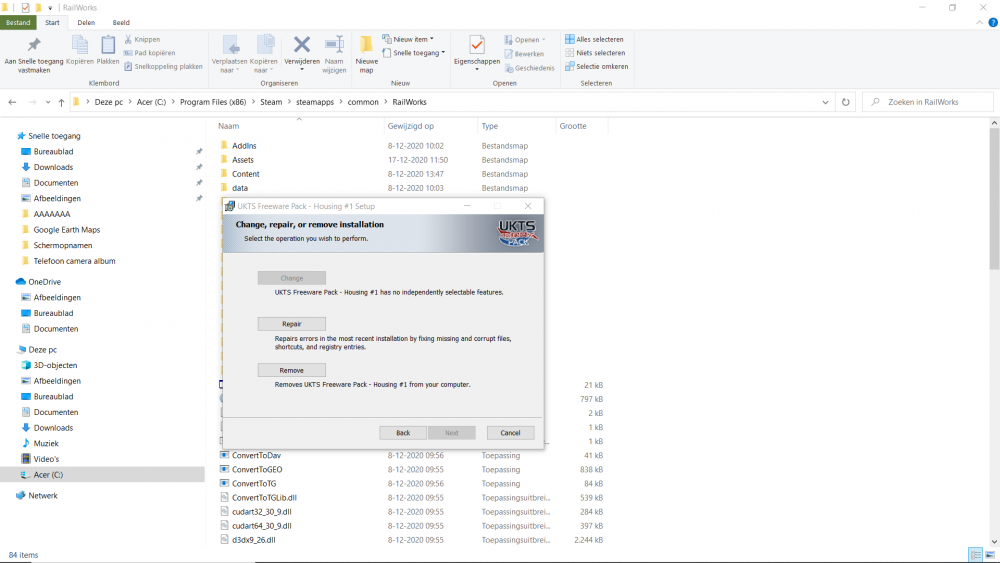This screenshot has height=563, width=1000.
Task: Select ConvertToTGLib.dll file
Action: pos(264,498)
